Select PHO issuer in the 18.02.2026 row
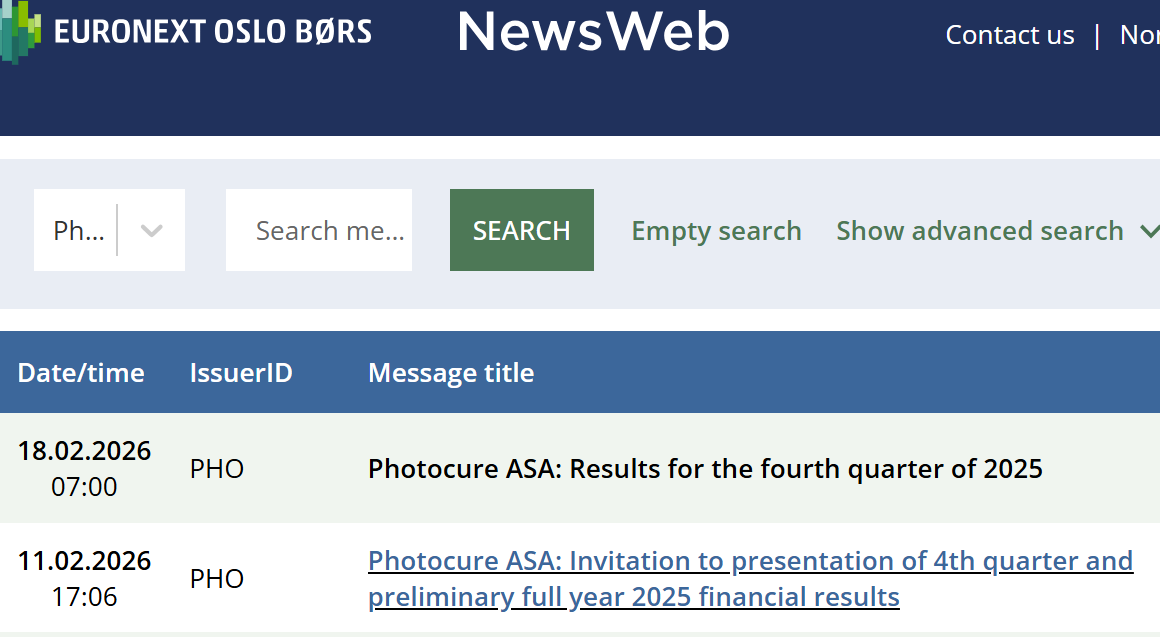The image size is (1160, 637). point(217,469)
